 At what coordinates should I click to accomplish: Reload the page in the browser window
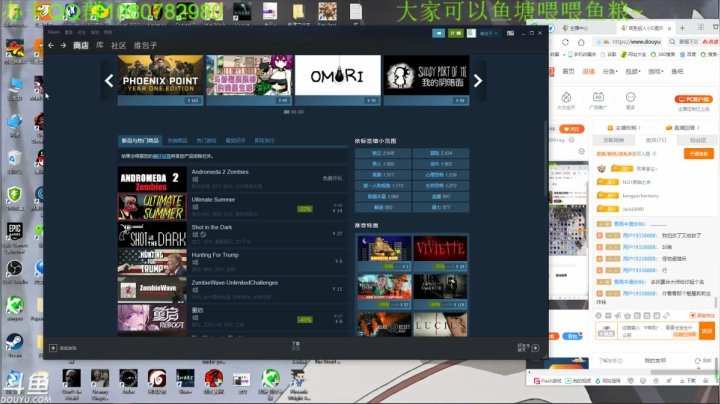565,42
